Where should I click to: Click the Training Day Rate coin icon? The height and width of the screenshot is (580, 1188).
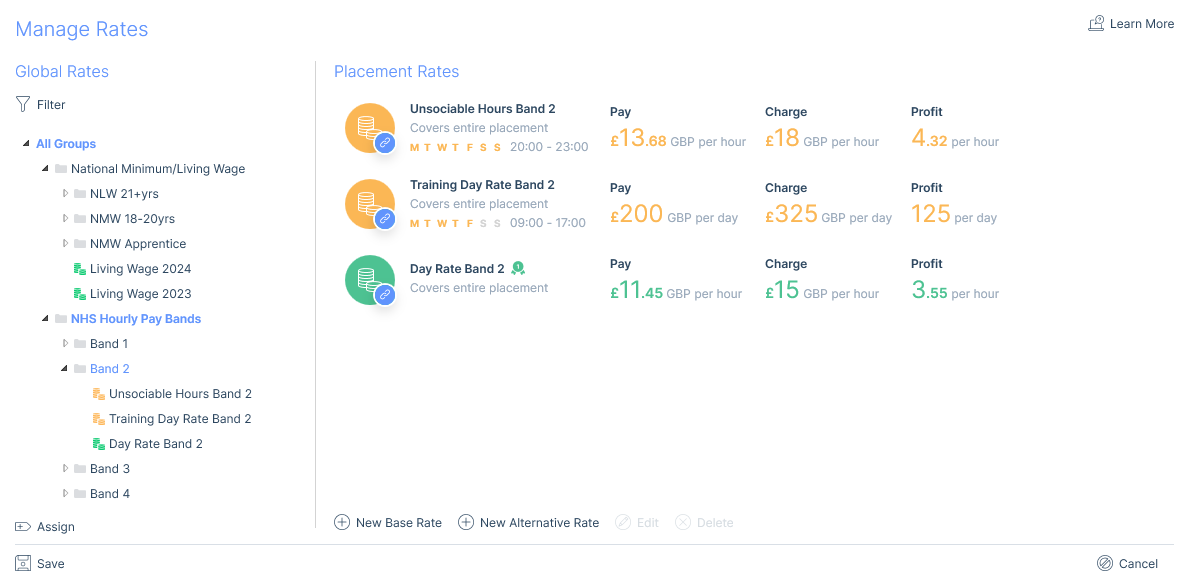point(369,203)
